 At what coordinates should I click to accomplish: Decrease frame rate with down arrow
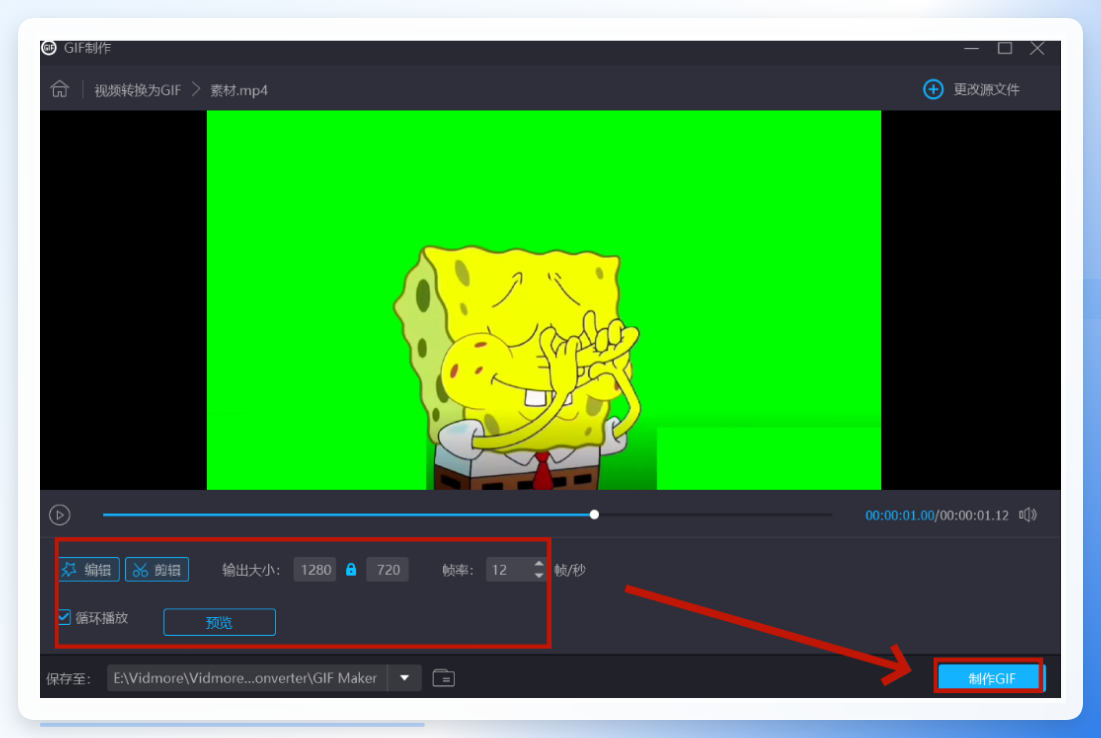(539, 576)
